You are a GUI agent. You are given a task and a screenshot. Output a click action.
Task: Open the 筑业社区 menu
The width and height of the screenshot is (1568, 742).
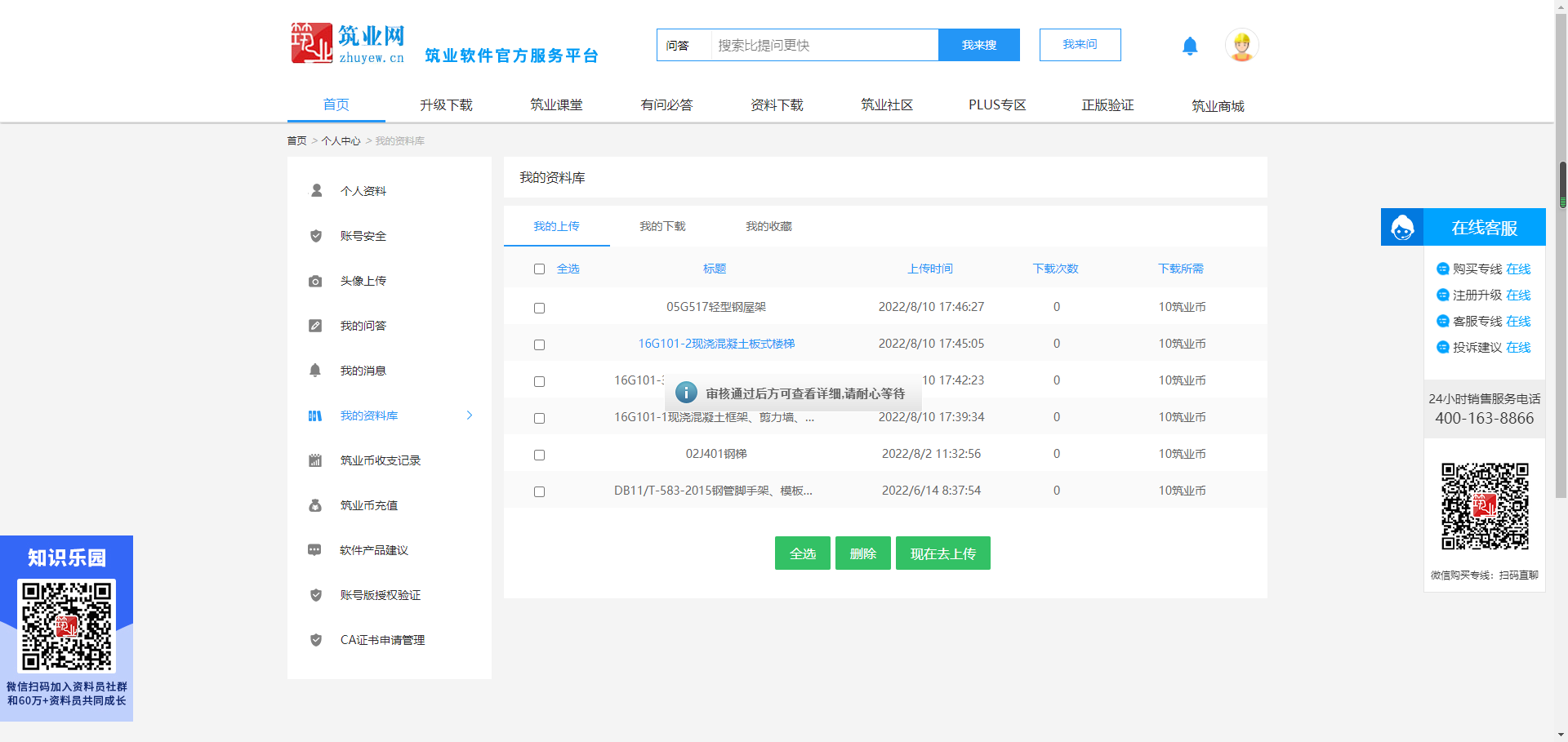tap(887, 105)
